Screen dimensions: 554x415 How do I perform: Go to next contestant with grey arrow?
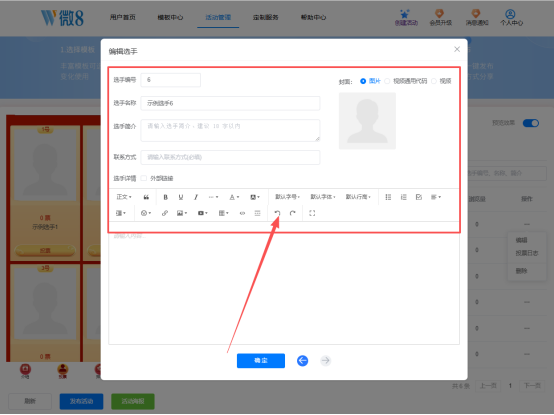point(325,361)
